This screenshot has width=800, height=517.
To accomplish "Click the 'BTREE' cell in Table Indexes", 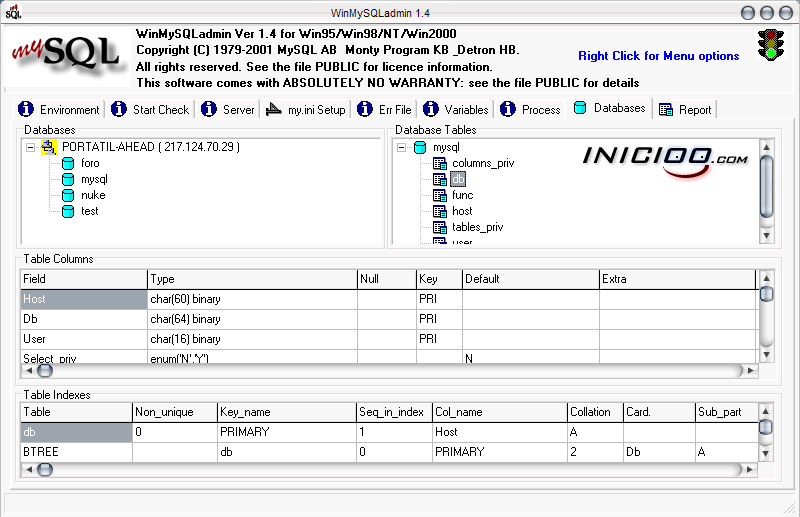I will tap(77, 452).
